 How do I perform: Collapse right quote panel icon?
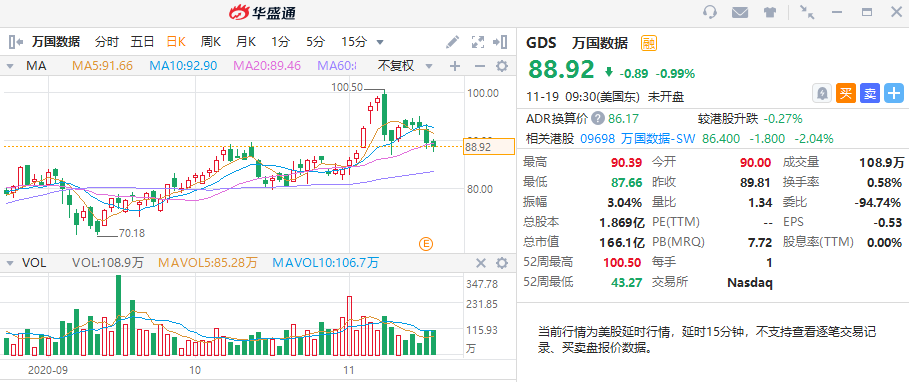(500, 42)
